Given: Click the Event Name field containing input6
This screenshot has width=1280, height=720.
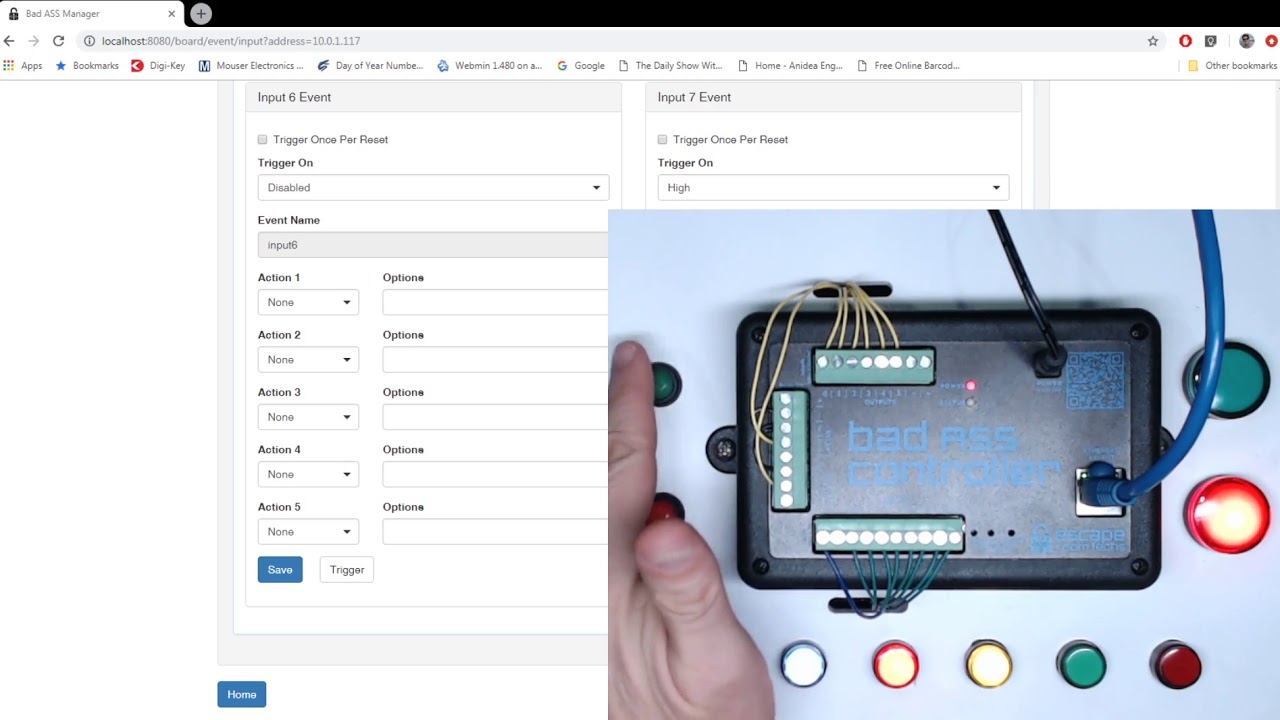Looking at the screenshot, I should pos(433,245).
